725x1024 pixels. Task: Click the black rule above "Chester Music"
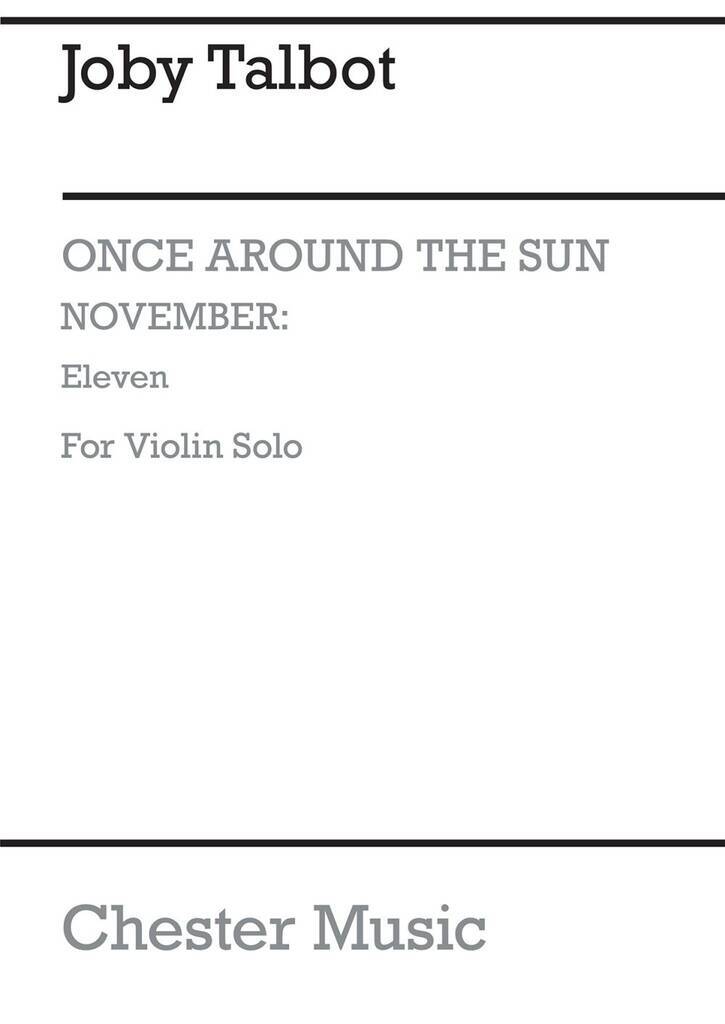pyautogui.click(x=362, y=844)
